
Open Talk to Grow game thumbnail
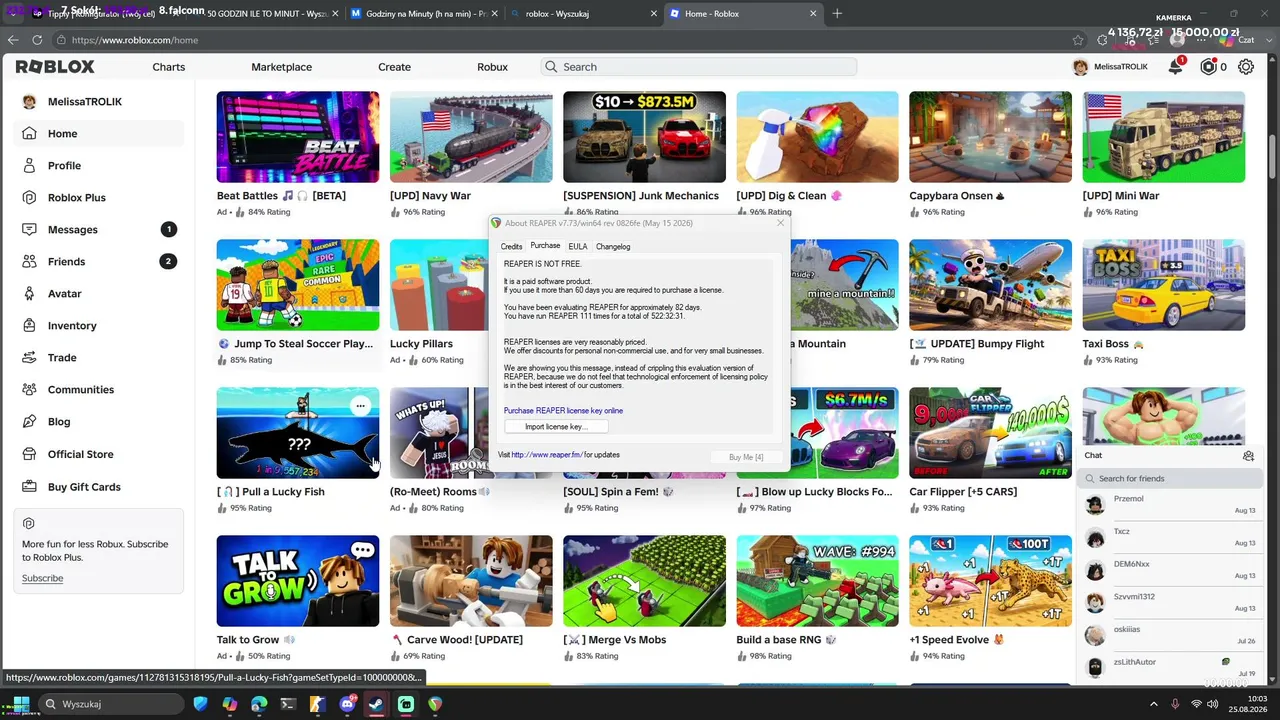pyautogui.click(x=298, y=581)
